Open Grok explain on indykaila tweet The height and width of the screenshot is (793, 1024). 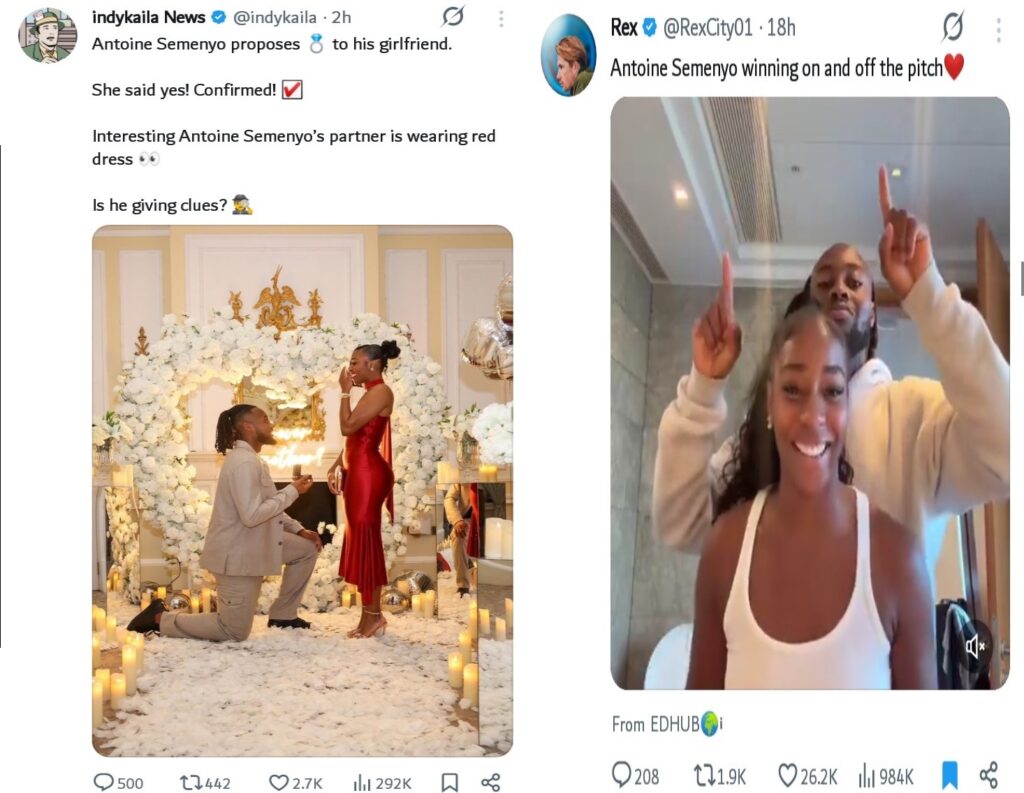click(453, 17)
